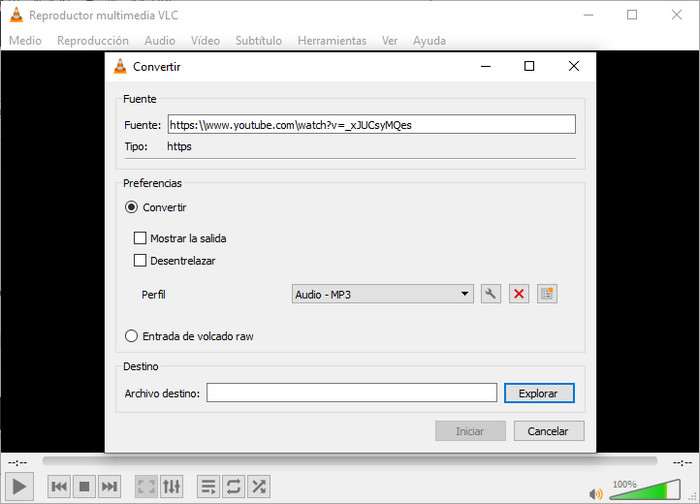The height and width of the screenshot is (504, 700).
Task: Open the Perfil Audio - MP3 dropdown
Action: [383, 294]
